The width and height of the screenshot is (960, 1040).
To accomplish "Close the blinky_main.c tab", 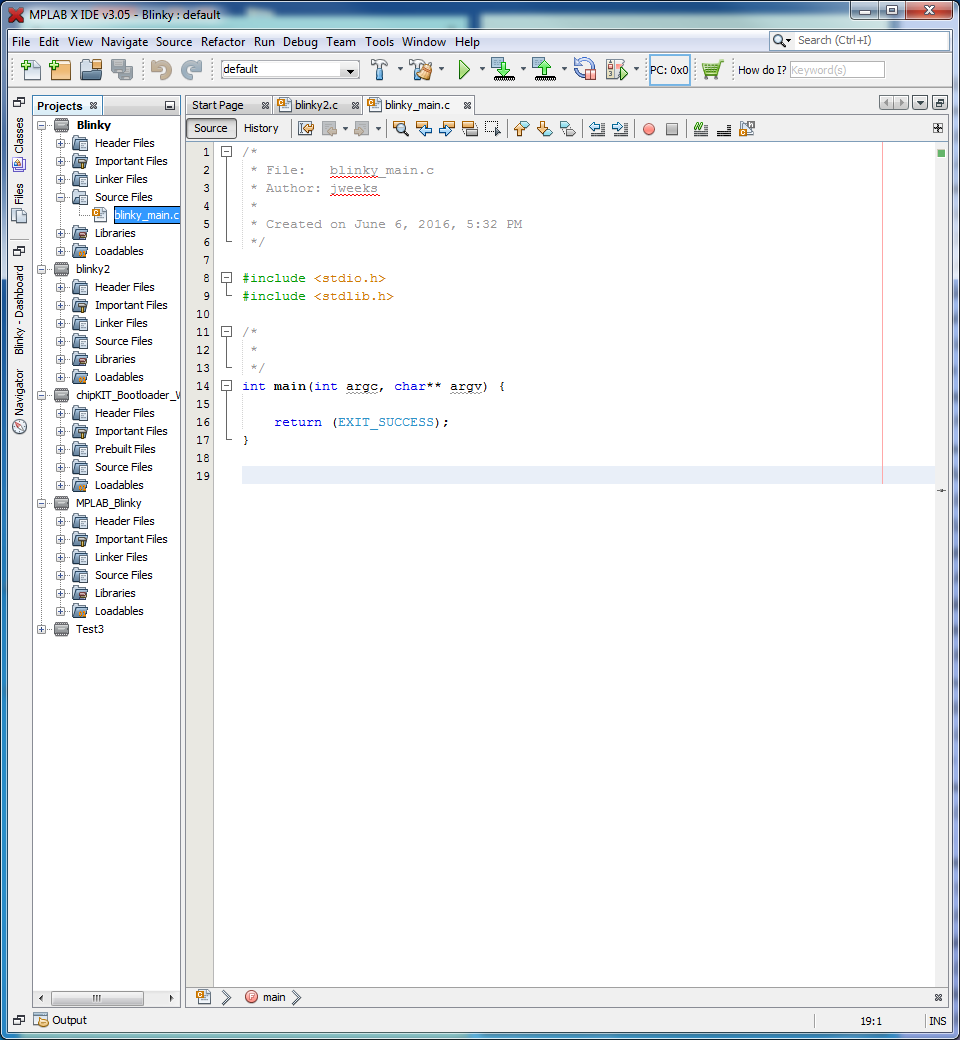I will point(467,105).
